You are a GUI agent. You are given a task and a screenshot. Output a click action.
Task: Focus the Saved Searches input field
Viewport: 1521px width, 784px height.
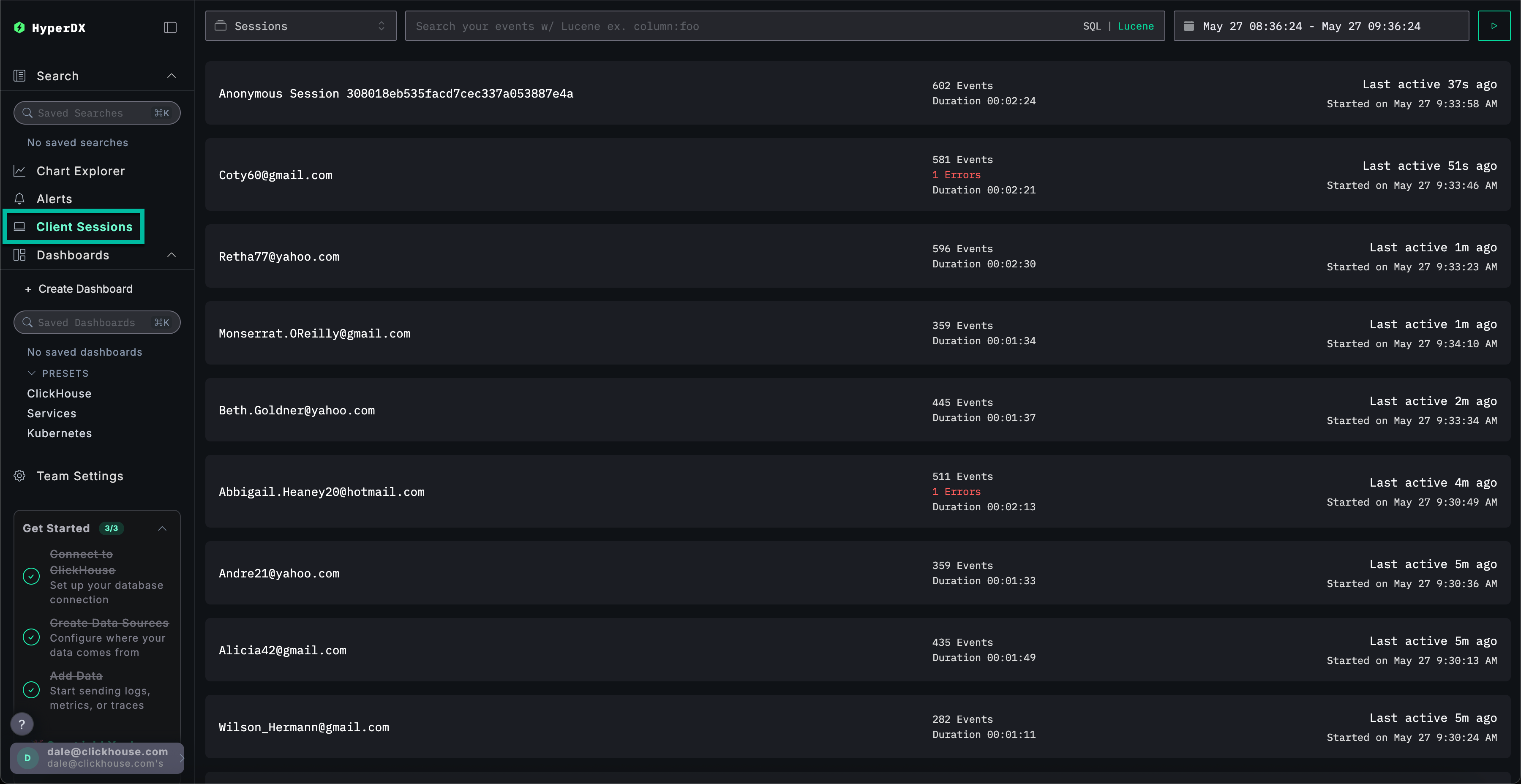click(x=95, y=113)
